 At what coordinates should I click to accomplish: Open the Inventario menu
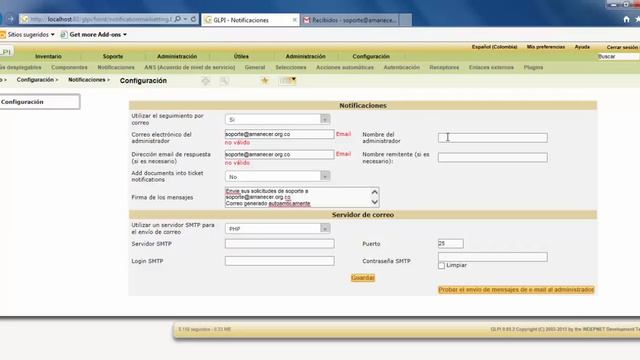click(x=48, y=56)
